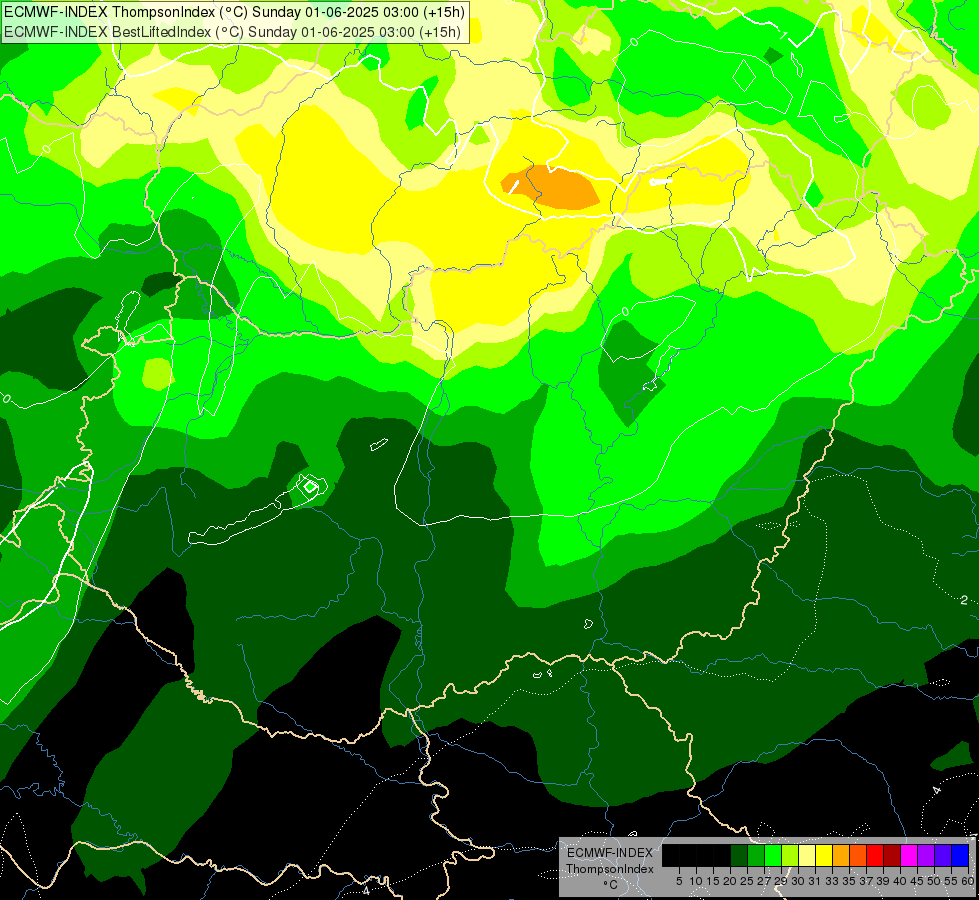Click the legend tick value '33'

[832, 881]
